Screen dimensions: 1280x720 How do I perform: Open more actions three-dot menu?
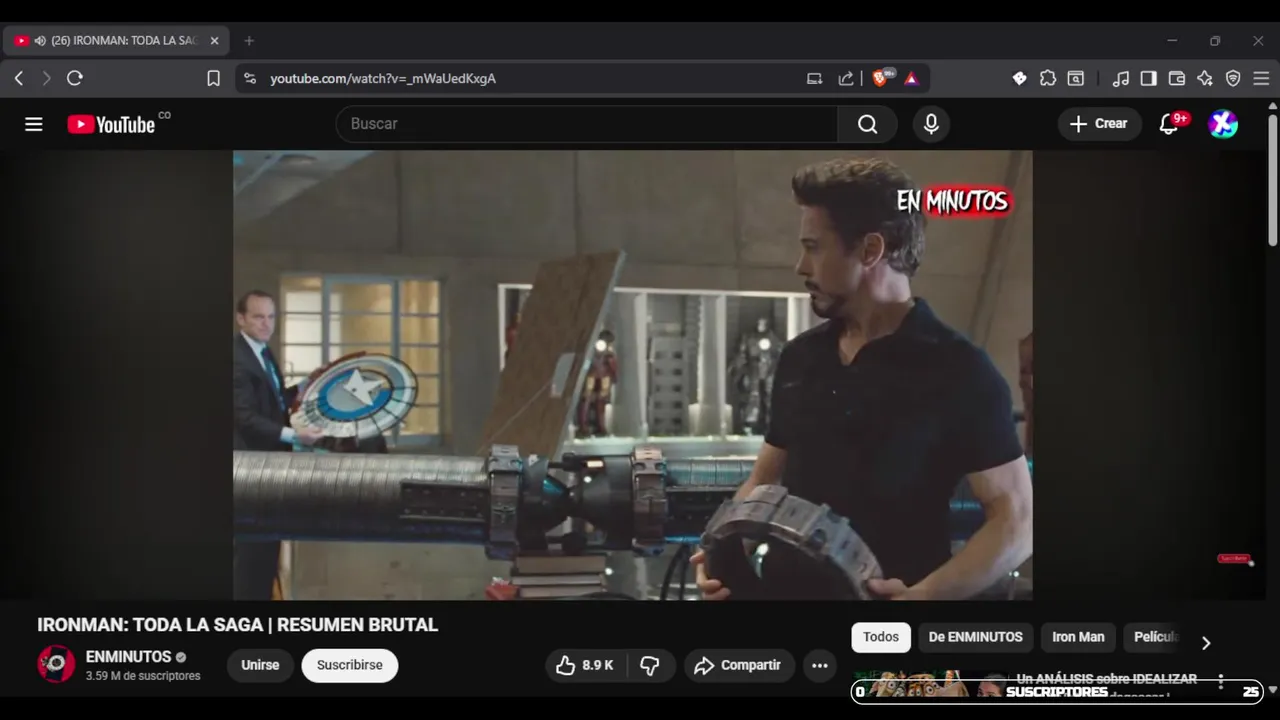pyautogui.click(x=820, y=665)
